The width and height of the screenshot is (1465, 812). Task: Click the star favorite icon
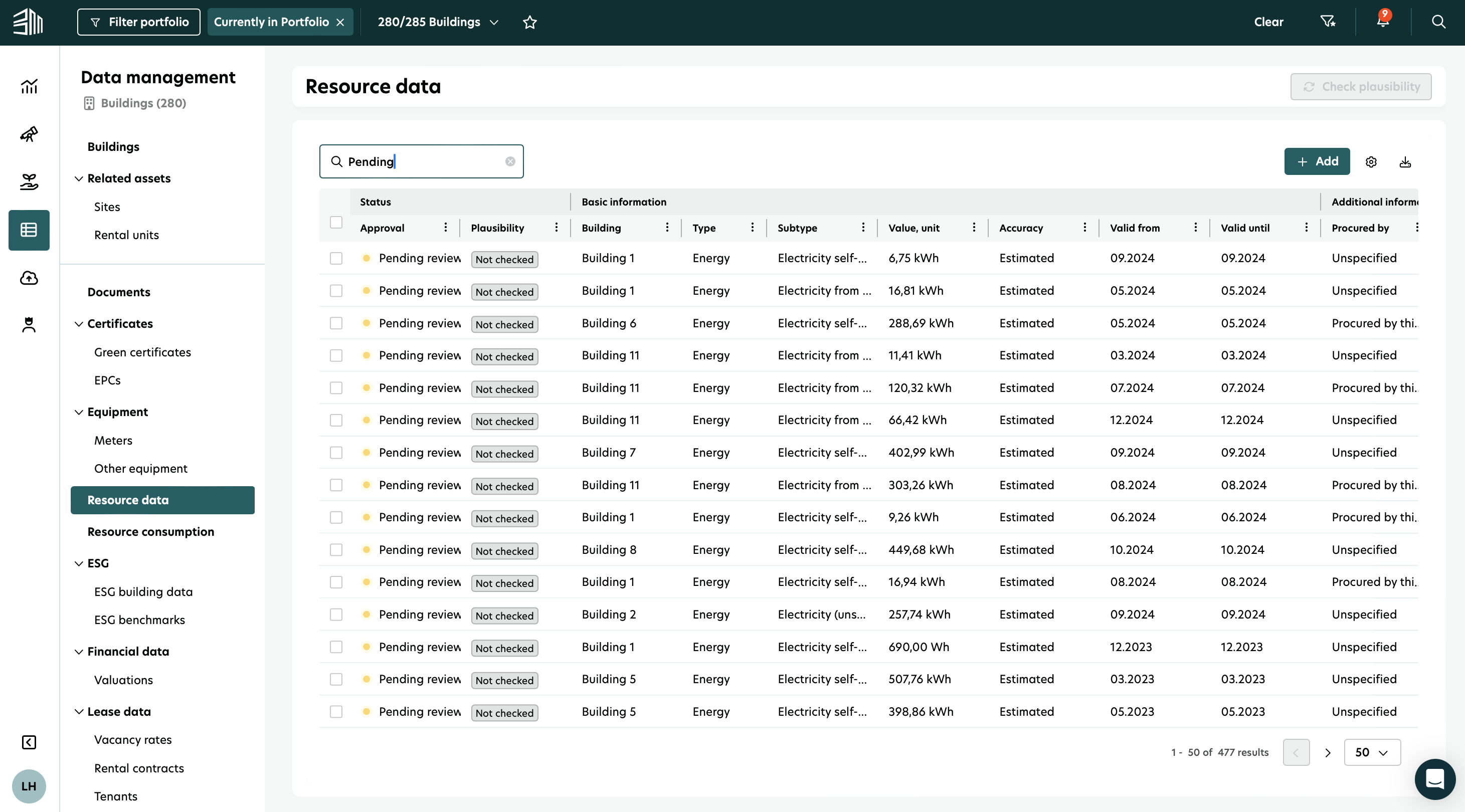(529, 22)
